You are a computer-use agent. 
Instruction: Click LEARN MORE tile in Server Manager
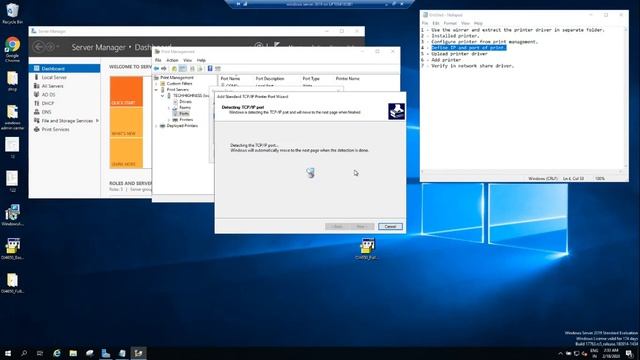(x=126, y=153)
